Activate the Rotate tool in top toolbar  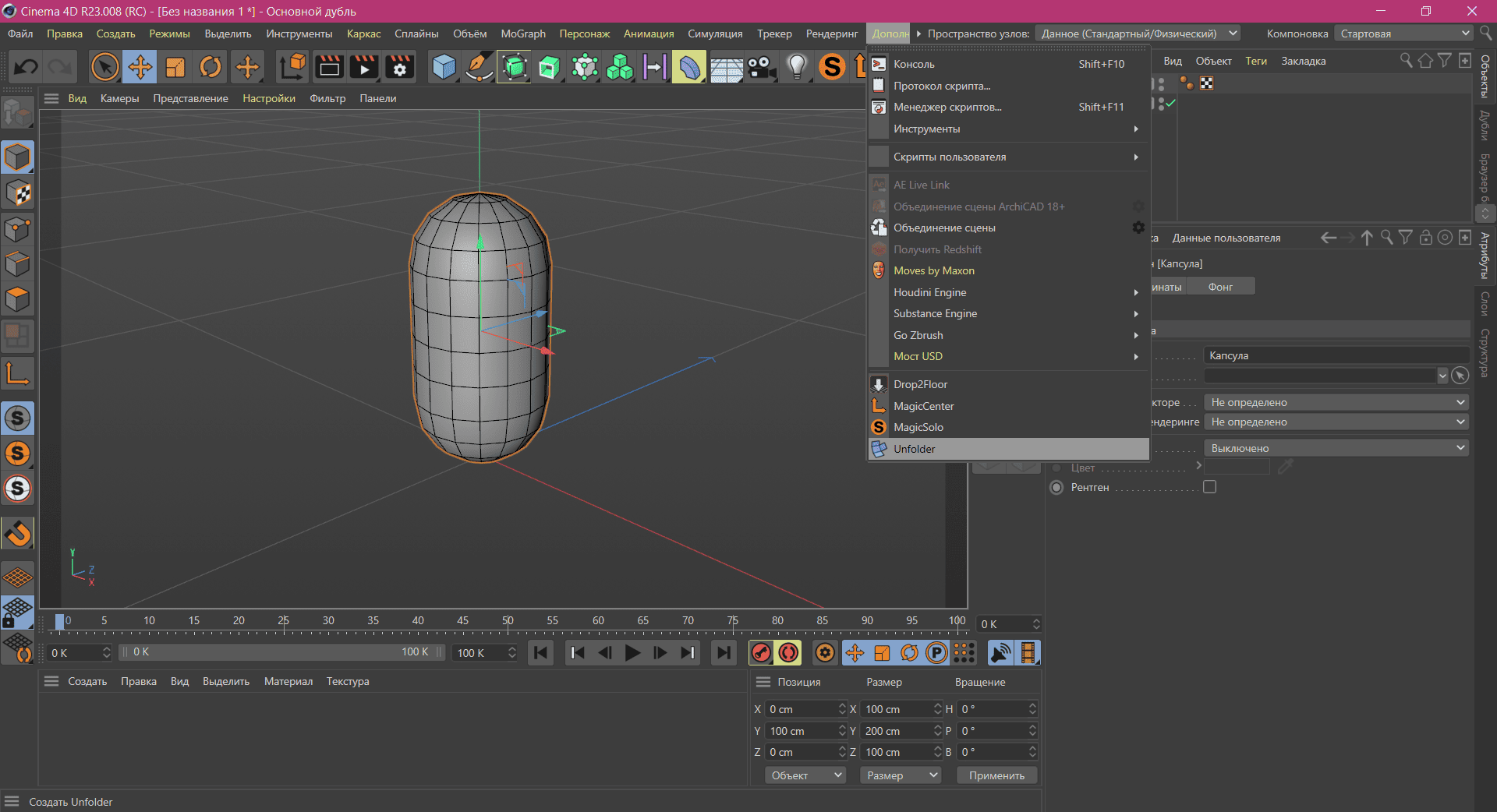(211, 67)
